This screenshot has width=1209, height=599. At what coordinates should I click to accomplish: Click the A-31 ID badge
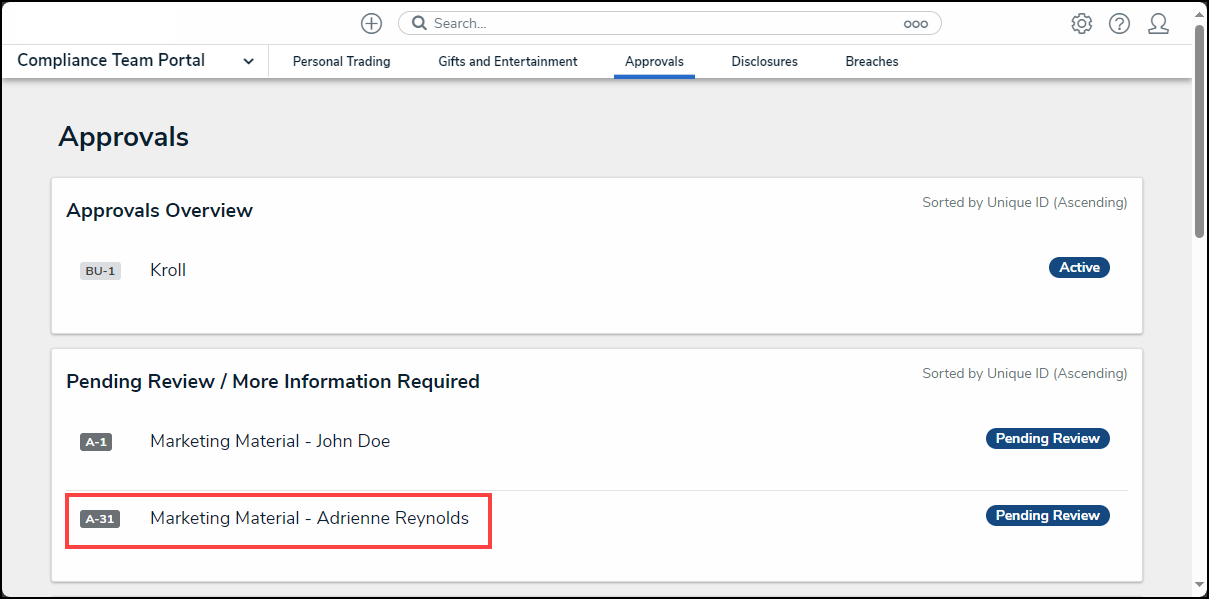click(x=99, y=519)
